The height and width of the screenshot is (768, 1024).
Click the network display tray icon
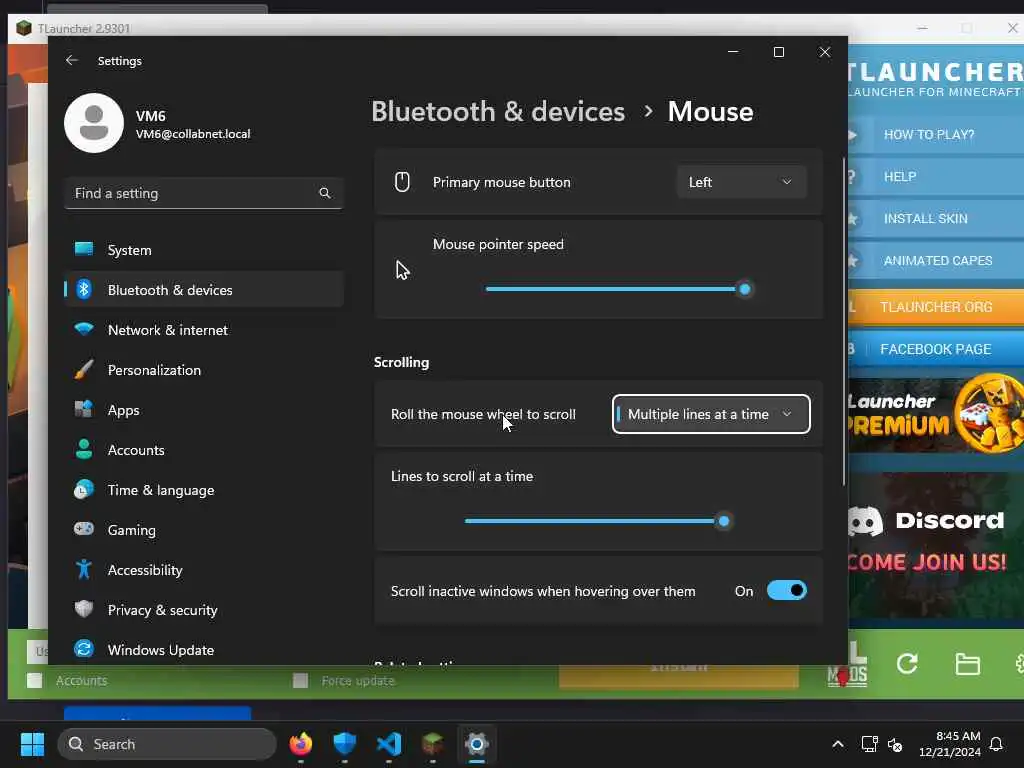(869, 744)
